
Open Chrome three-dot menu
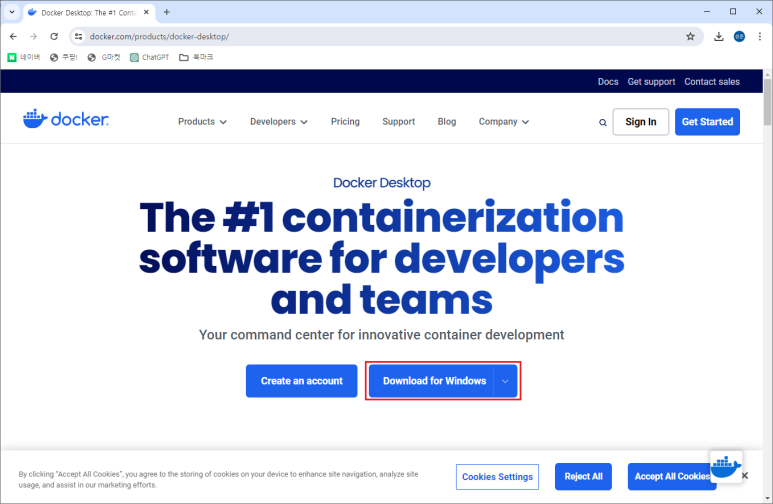[x=760, y=36]
